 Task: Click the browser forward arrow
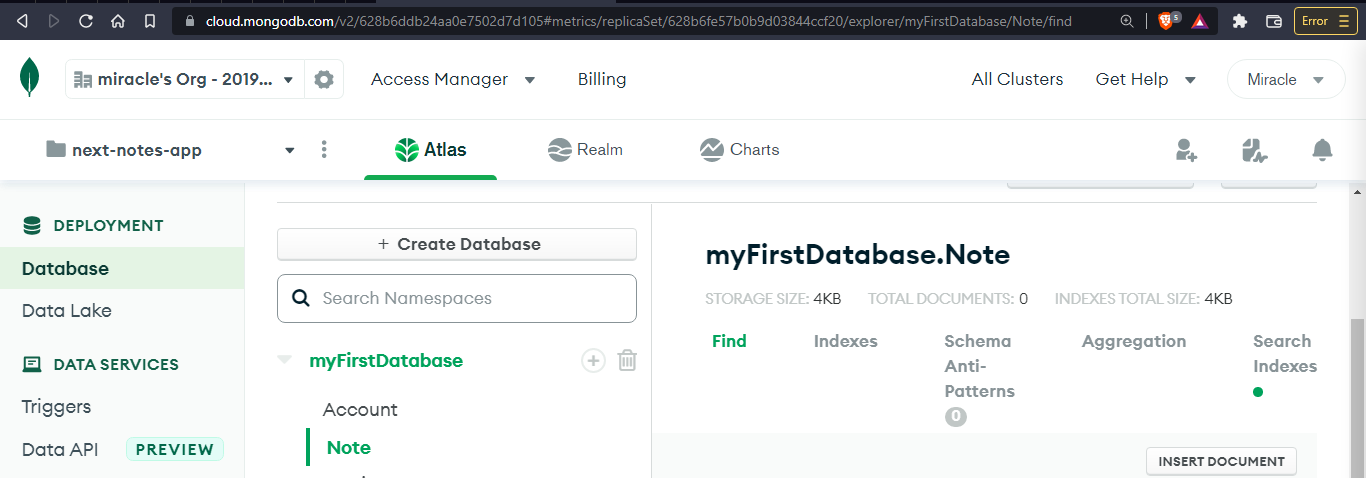(54, 20)
